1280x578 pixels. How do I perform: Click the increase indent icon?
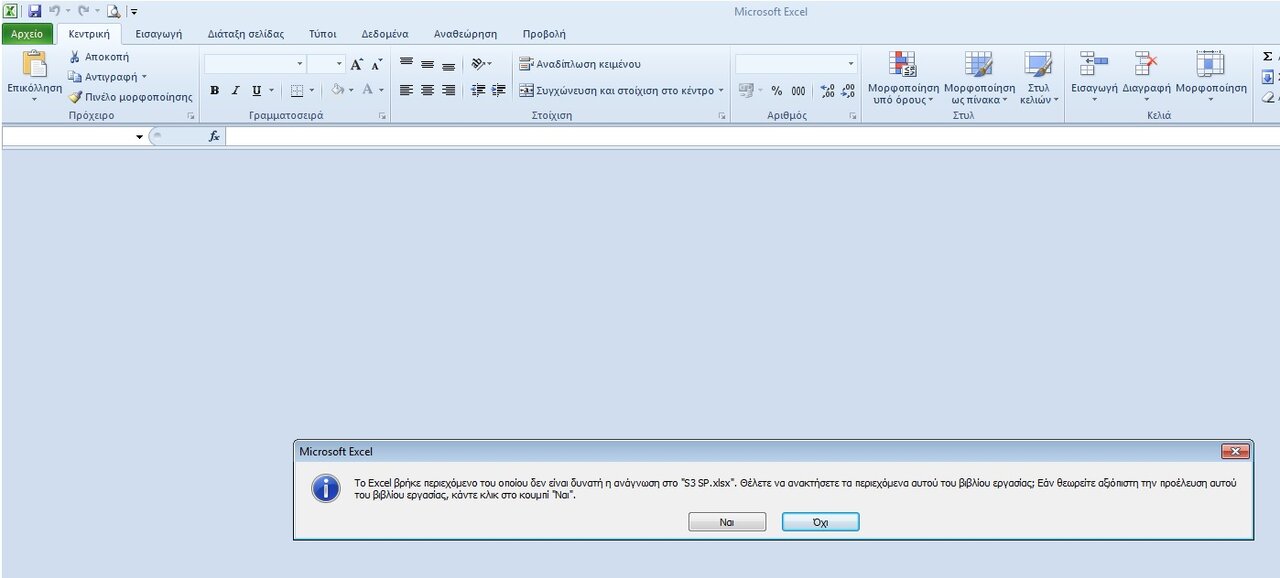pyautogui.click(x=498, y=90)
